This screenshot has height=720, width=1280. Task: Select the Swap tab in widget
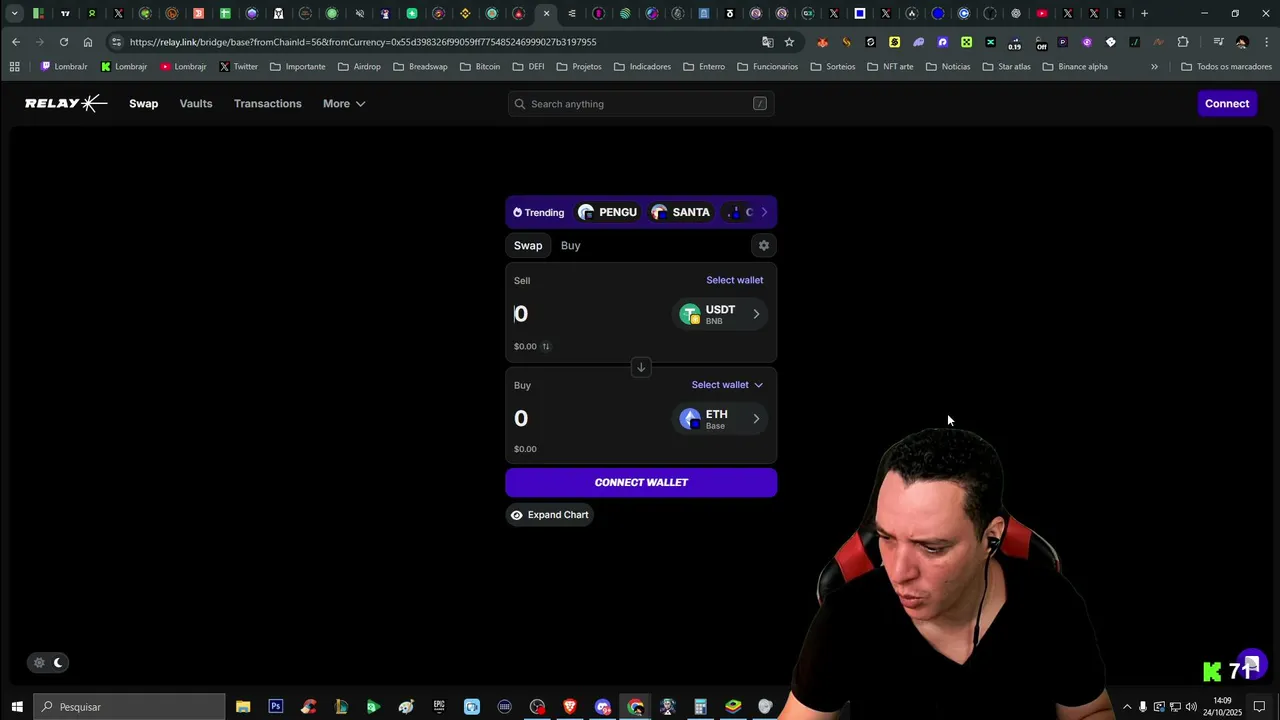coord(528,246)
